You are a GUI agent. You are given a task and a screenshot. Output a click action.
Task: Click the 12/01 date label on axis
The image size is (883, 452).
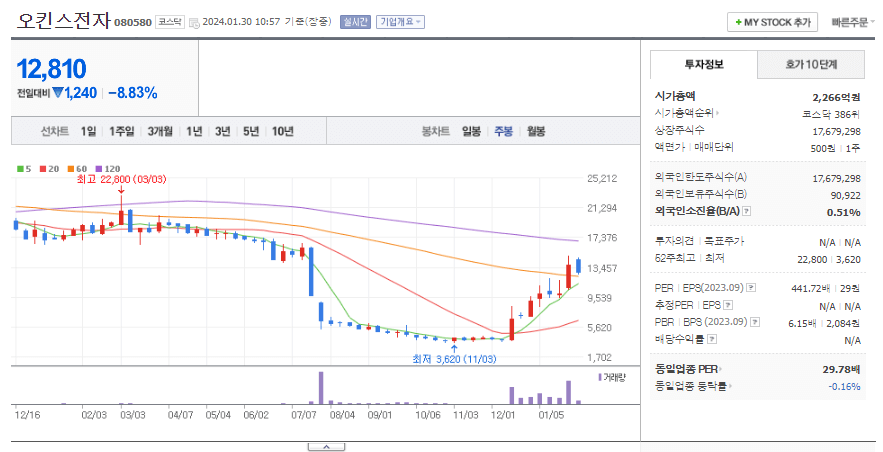[503, 415]
